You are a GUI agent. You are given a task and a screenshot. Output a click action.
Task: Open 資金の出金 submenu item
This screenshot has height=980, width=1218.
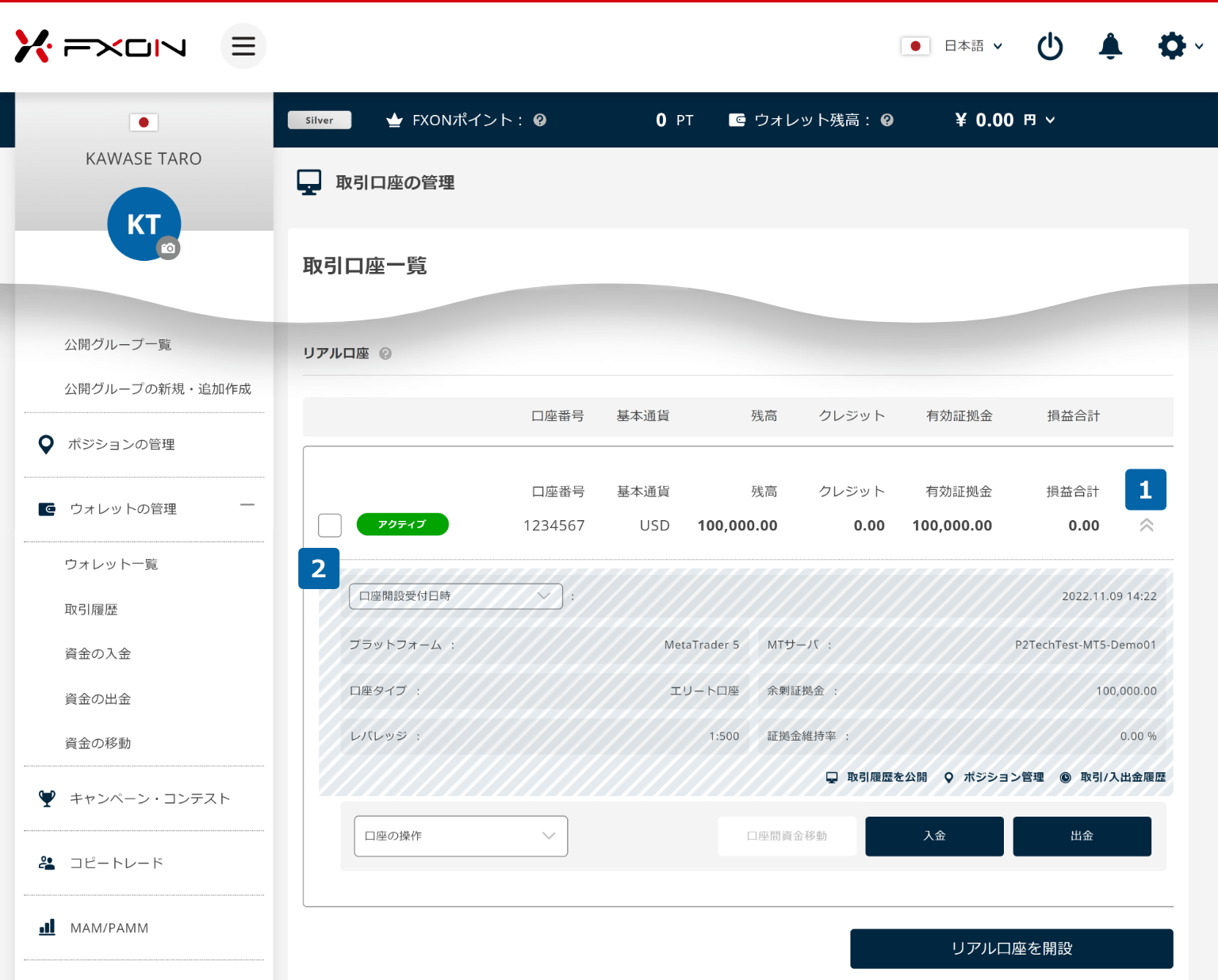[98, 699]
